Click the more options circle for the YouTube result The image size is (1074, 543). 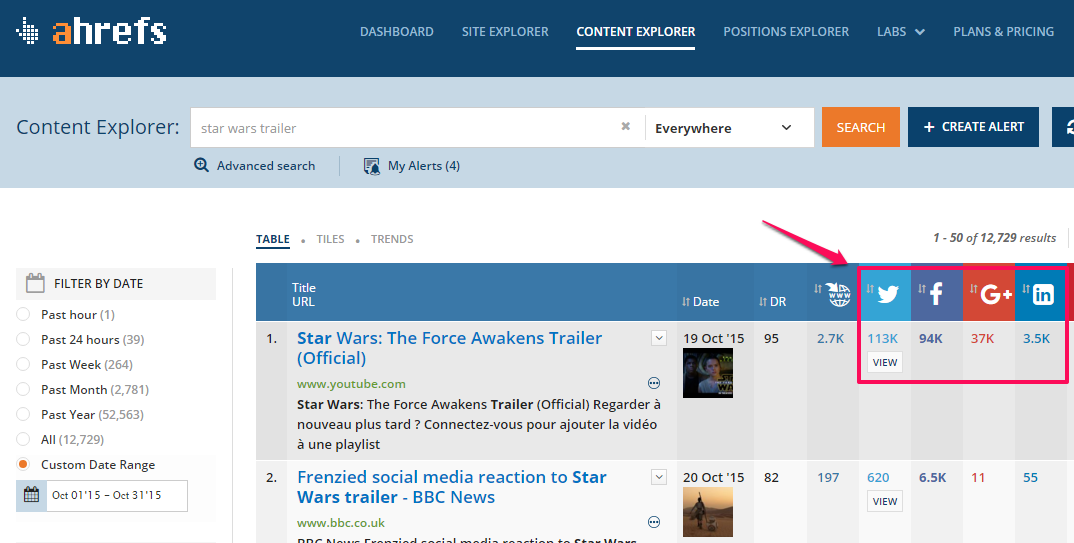[654, 383]
